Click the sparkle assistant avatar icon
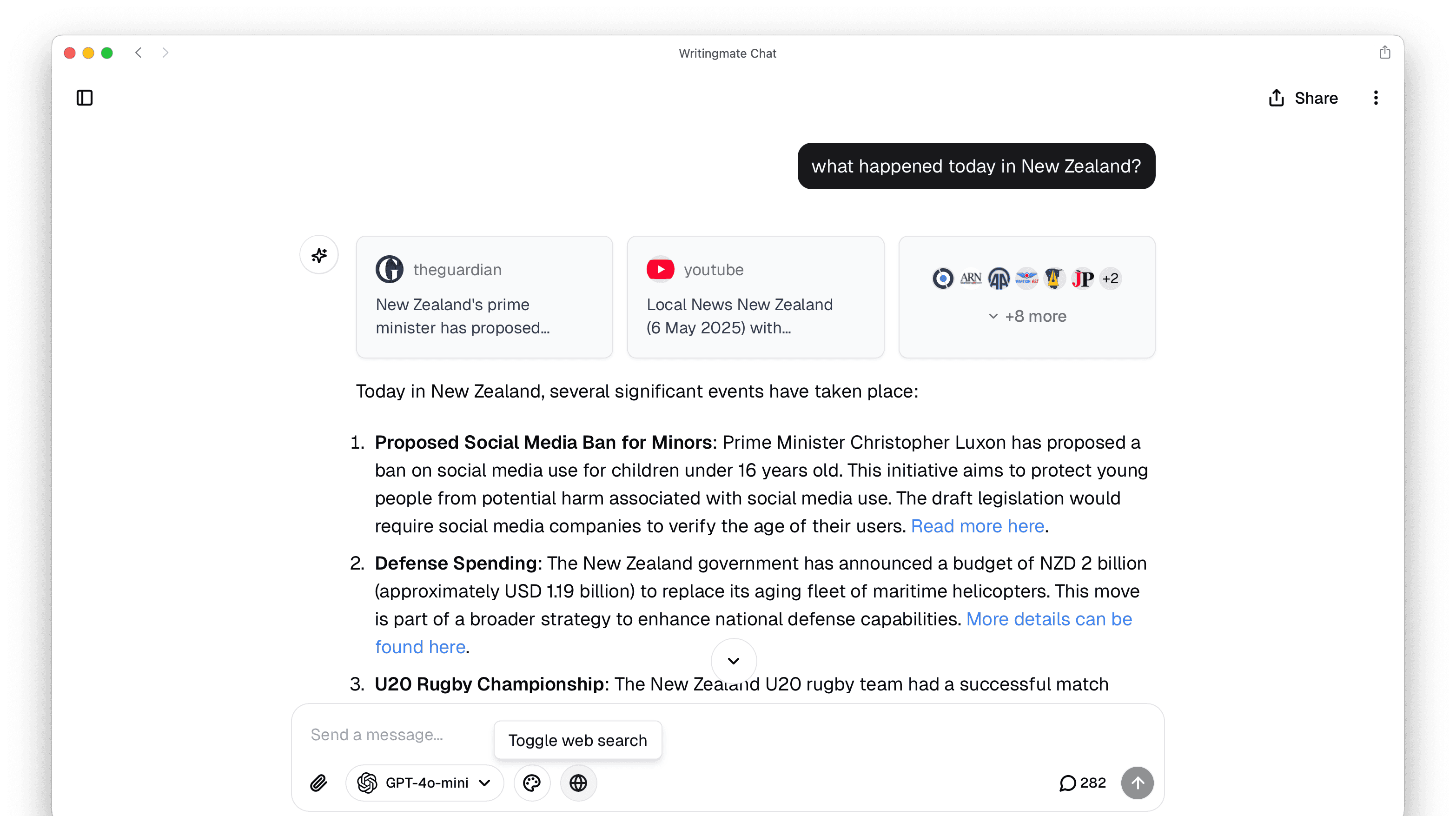The image size is (1456, 816). (319, 255)
